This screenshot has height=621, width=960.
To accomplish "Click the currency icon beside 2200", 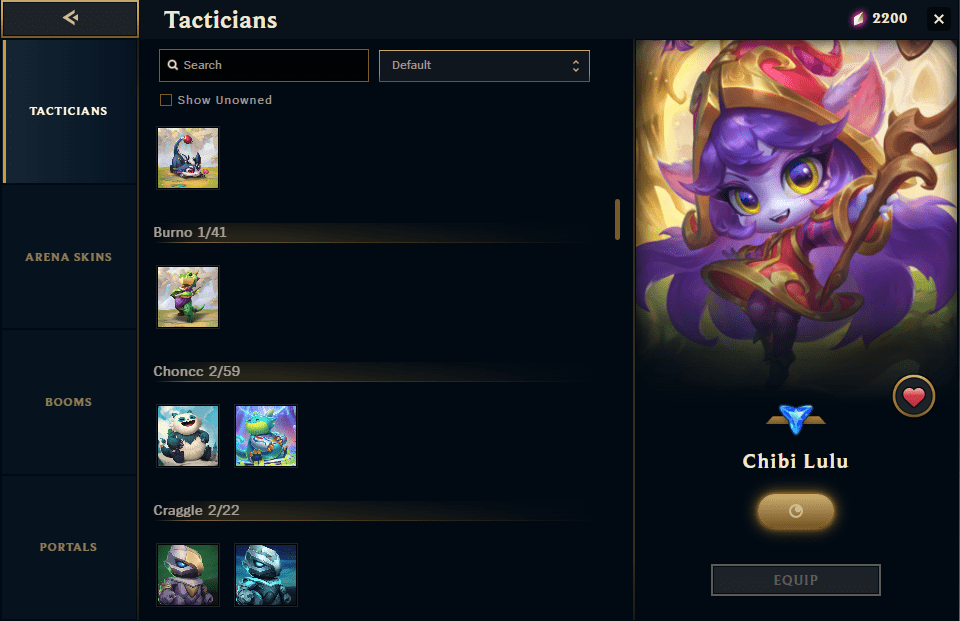I will 858,19.
